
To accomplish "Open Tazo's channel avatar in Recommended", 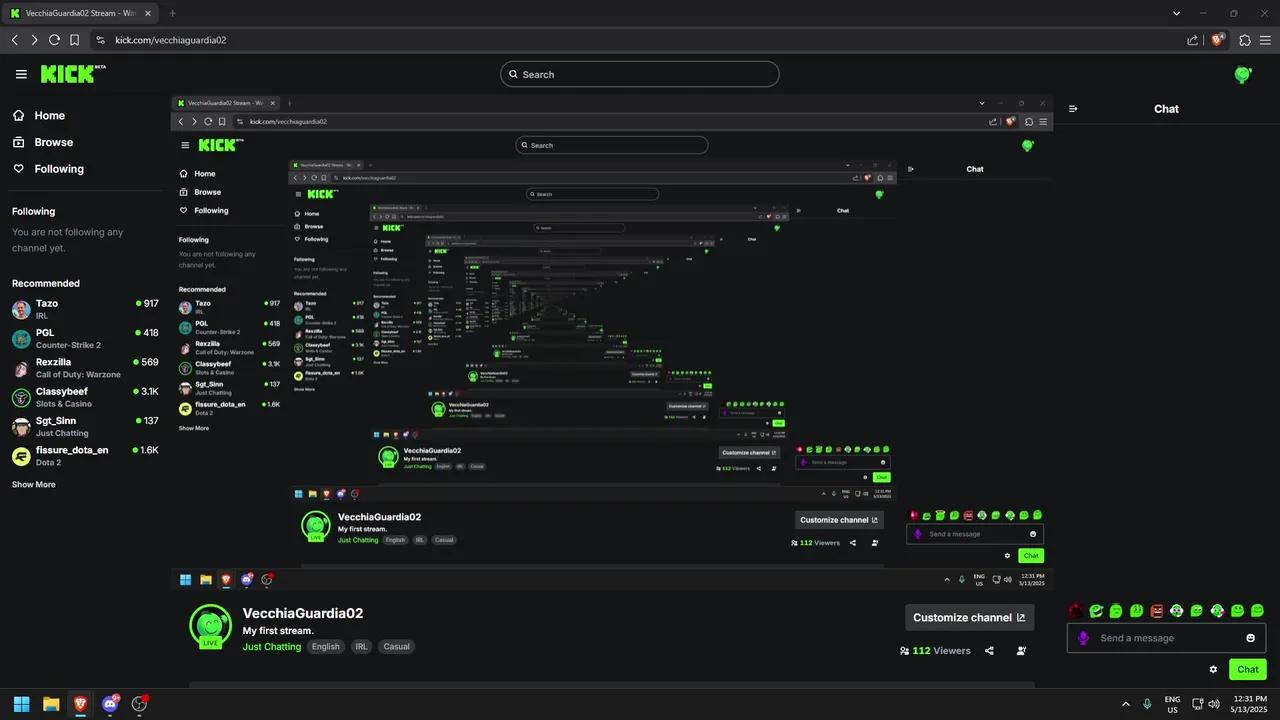I will 21,309.
